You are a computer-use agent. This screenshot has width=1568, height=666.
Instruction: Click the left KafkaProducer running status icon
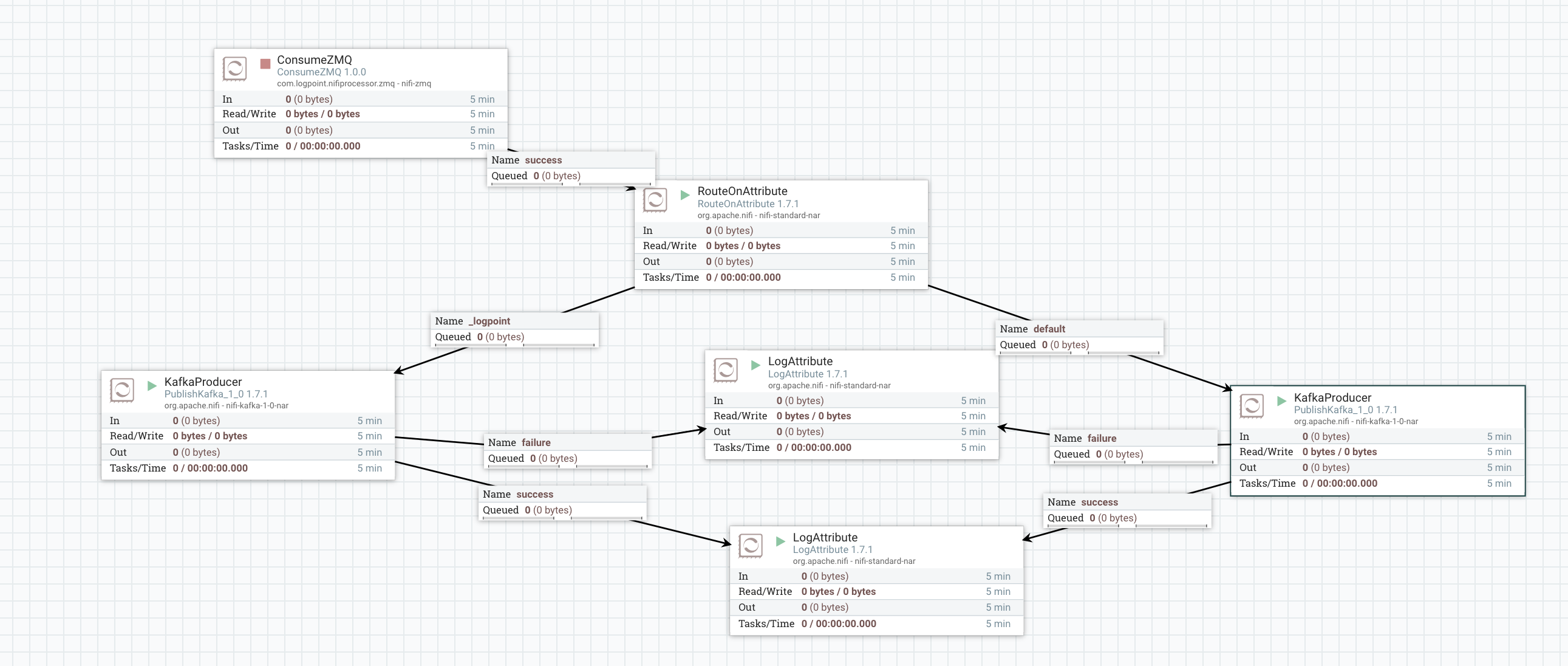(152, 385)
